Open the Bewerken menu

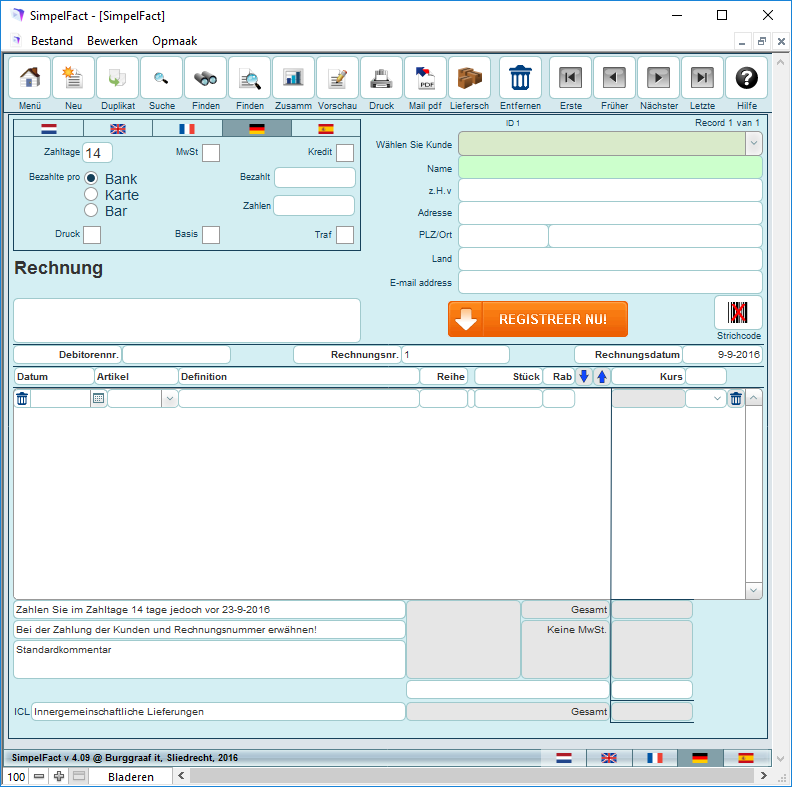(112, 41)
